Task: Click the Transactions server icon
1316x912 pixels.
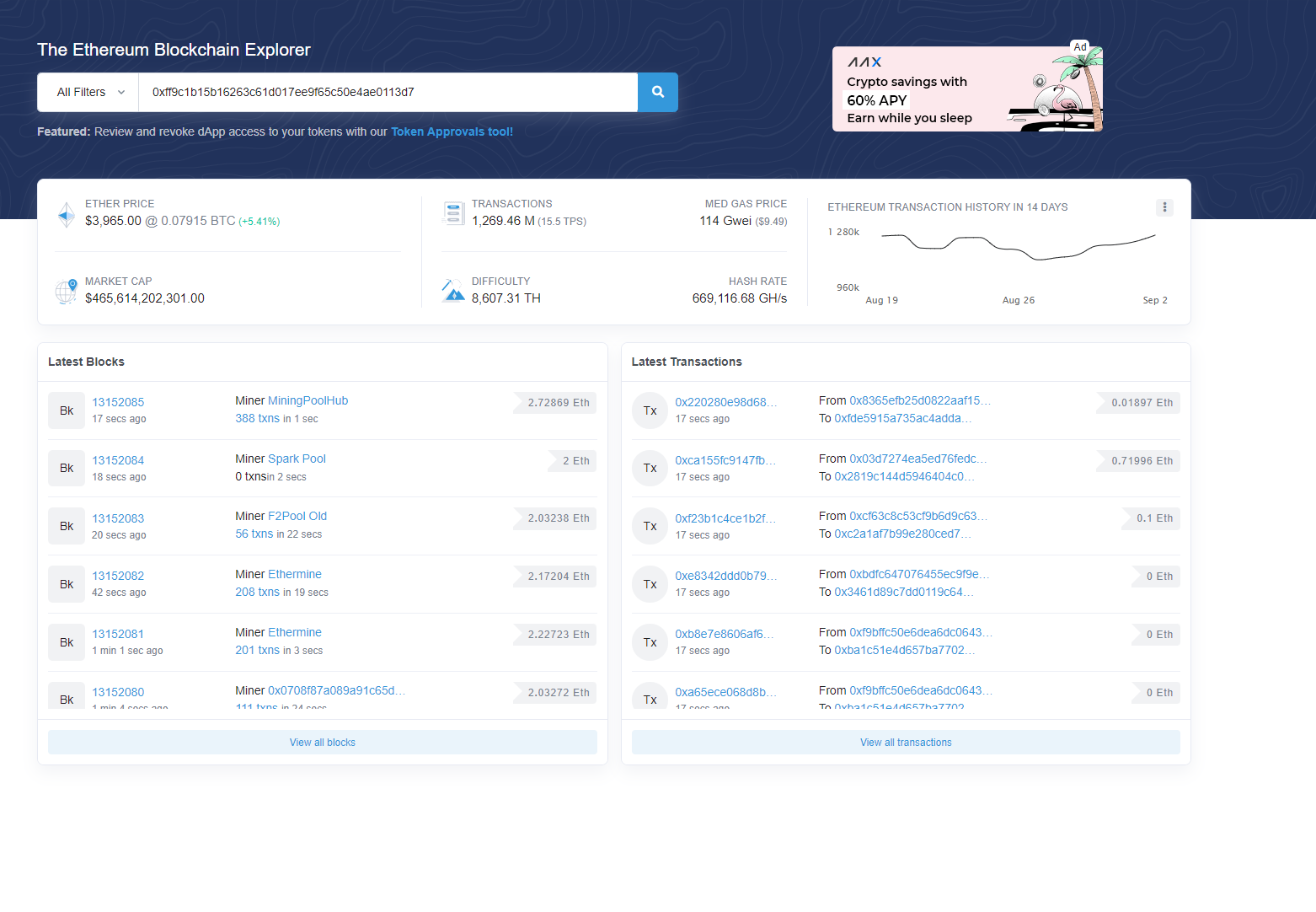Action: 453,213
